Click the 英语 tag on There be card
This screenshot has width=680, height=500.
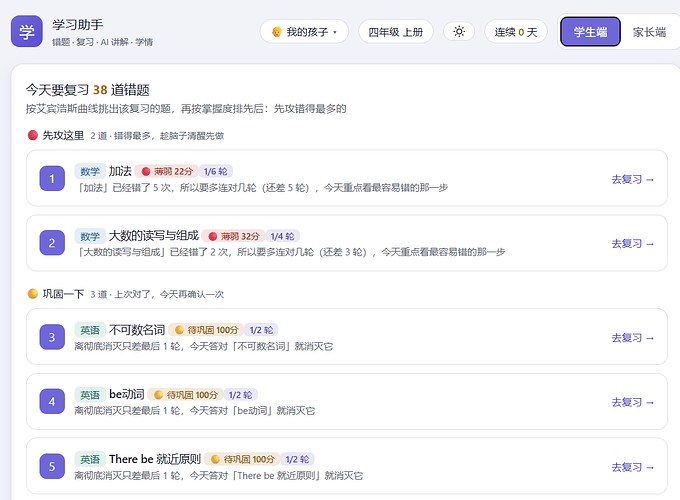(x=90, y=459)
